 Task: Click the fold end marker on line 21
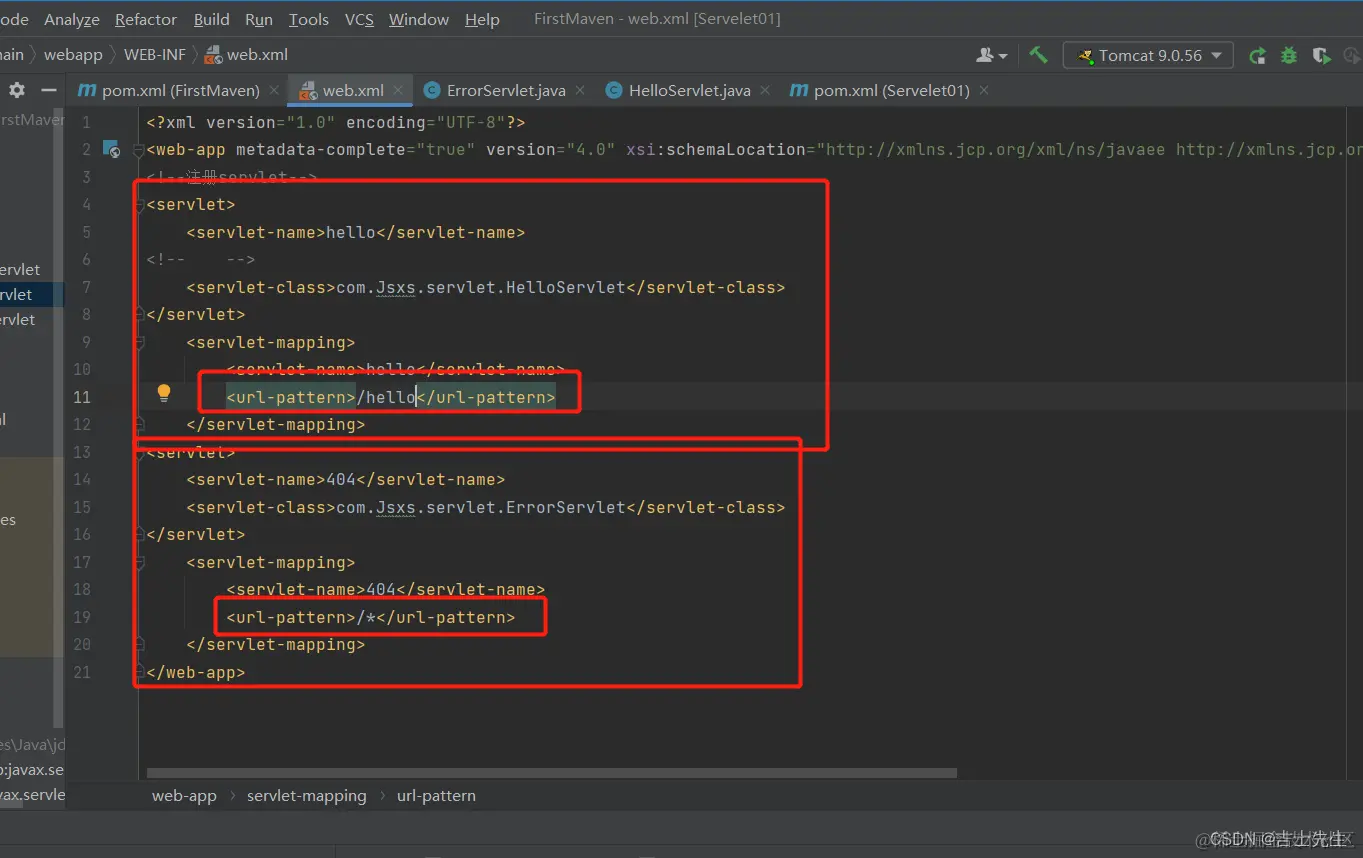(140, 672)
